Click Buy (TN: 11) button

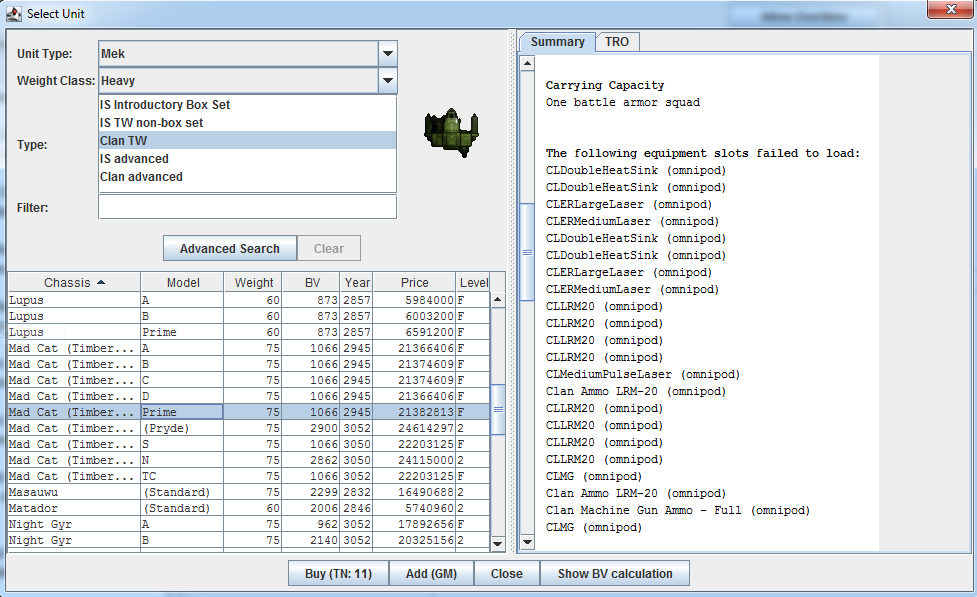point(338,573)
